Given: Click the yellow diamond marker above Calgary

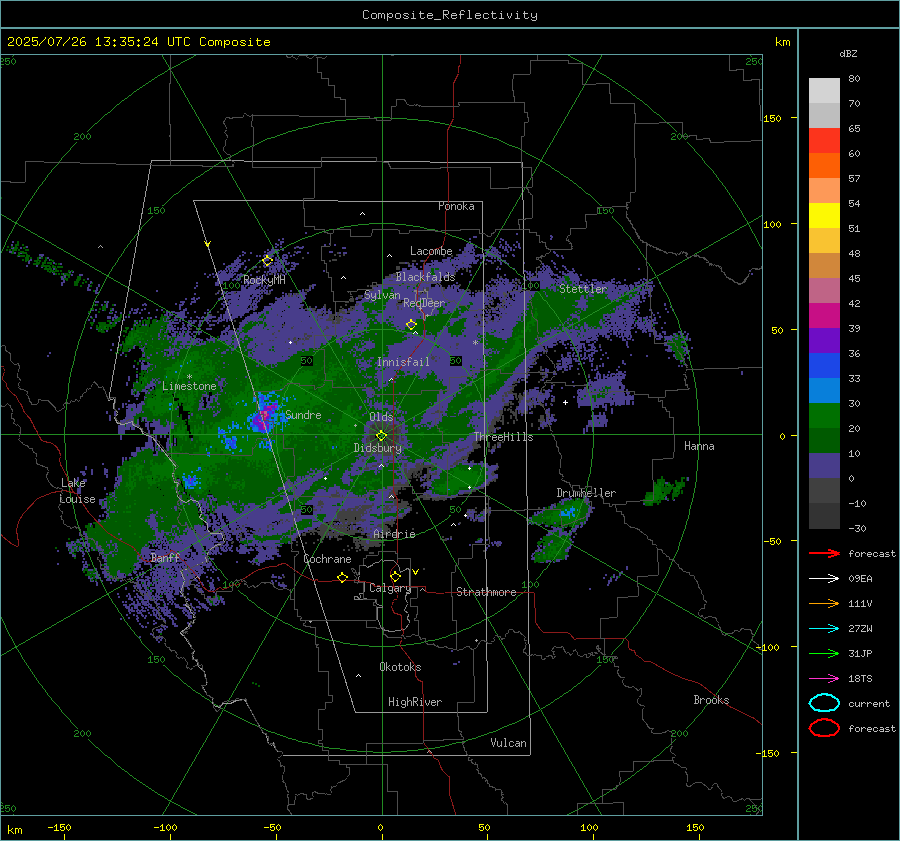Looking at the screenshot, I should (x=395, y=576).
